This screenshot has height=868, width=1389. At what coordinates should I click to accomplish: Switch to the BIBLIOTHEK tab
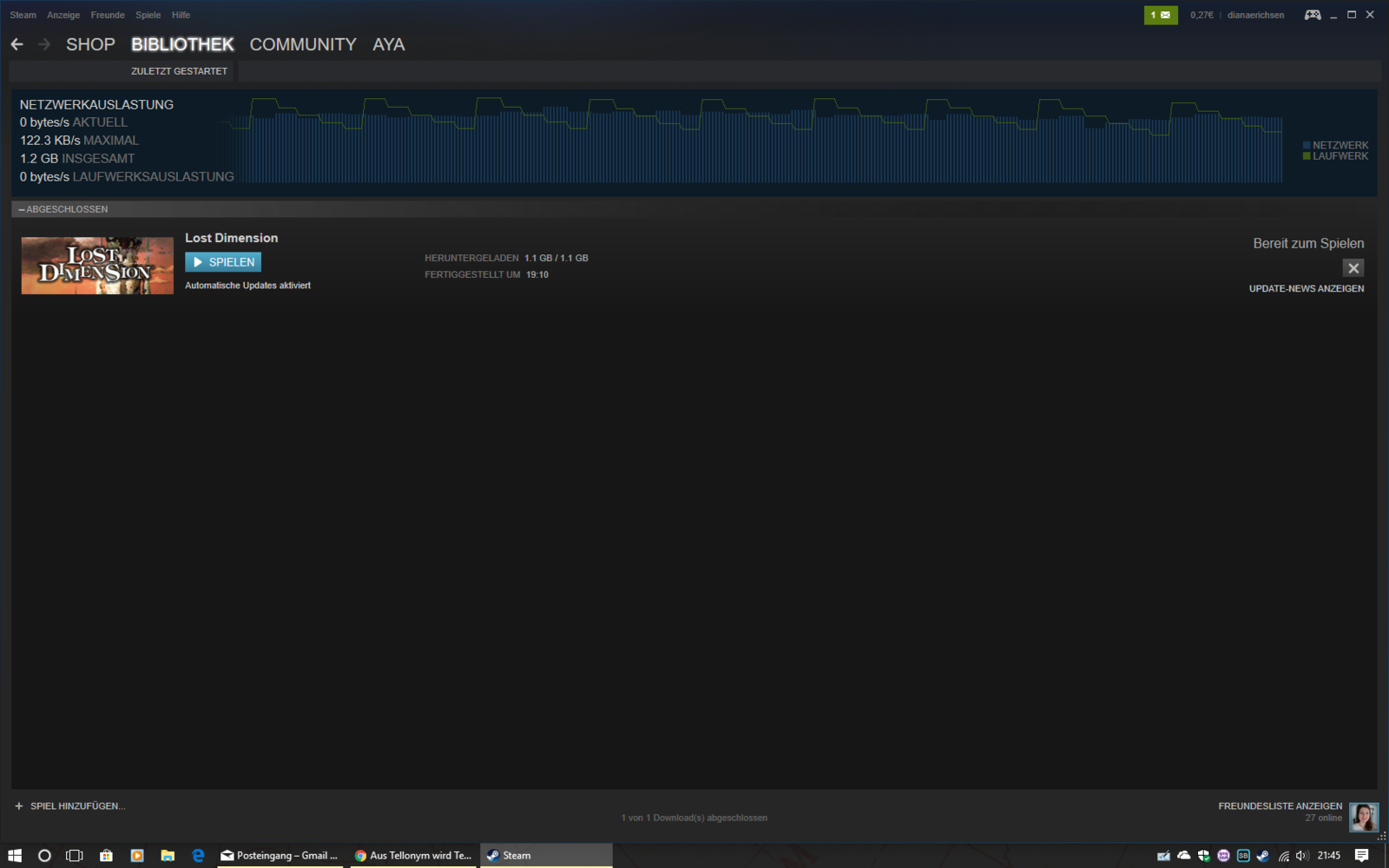pyautogui.click(x=182, y=44)
